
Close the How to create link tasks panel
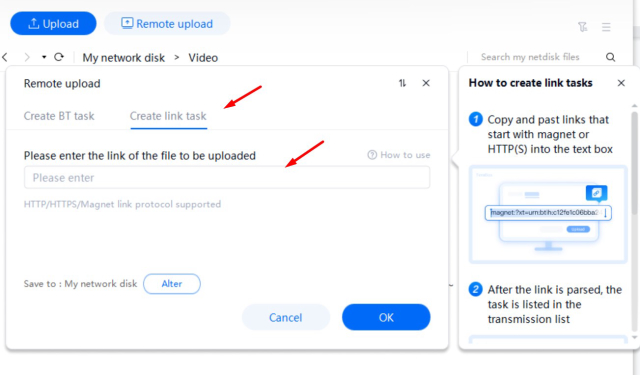click(x=621, y=83)
